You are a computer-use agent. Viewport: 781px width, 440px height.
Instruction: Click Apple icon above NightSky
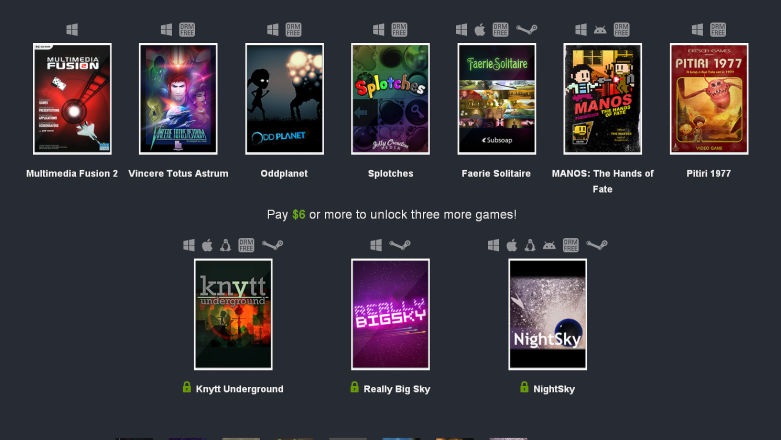pyautogui.click(x=512, y=245)
